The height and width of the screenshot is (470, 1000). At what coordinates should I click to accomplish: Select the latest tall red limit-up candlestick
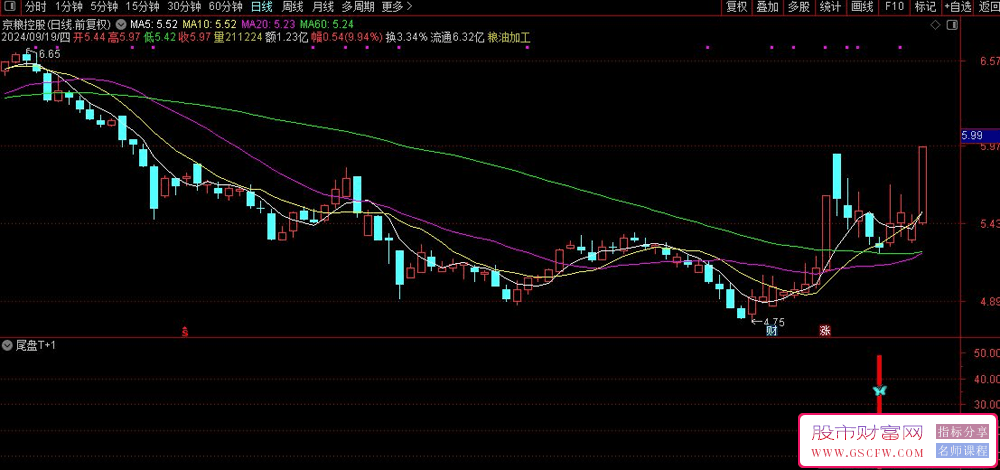point(923,184)
